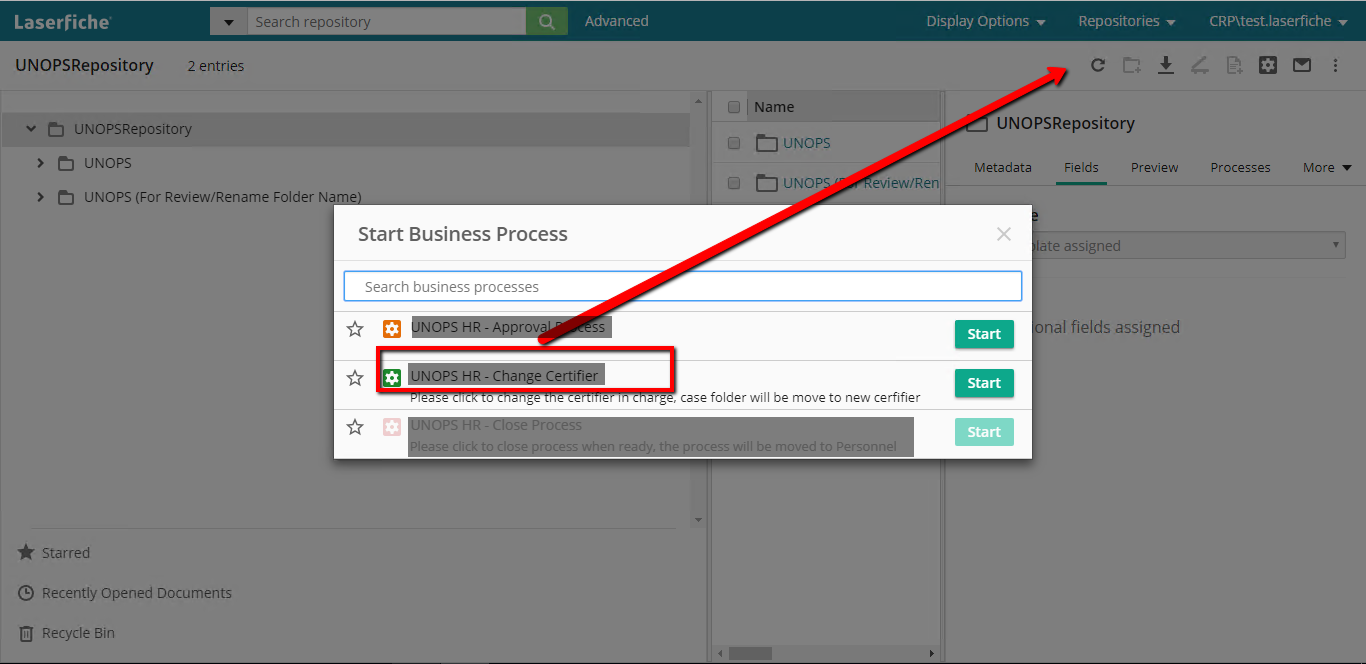Screen dimensions: 1366x664
Task: Open the Repositories menu
Action: point(1127,21)
